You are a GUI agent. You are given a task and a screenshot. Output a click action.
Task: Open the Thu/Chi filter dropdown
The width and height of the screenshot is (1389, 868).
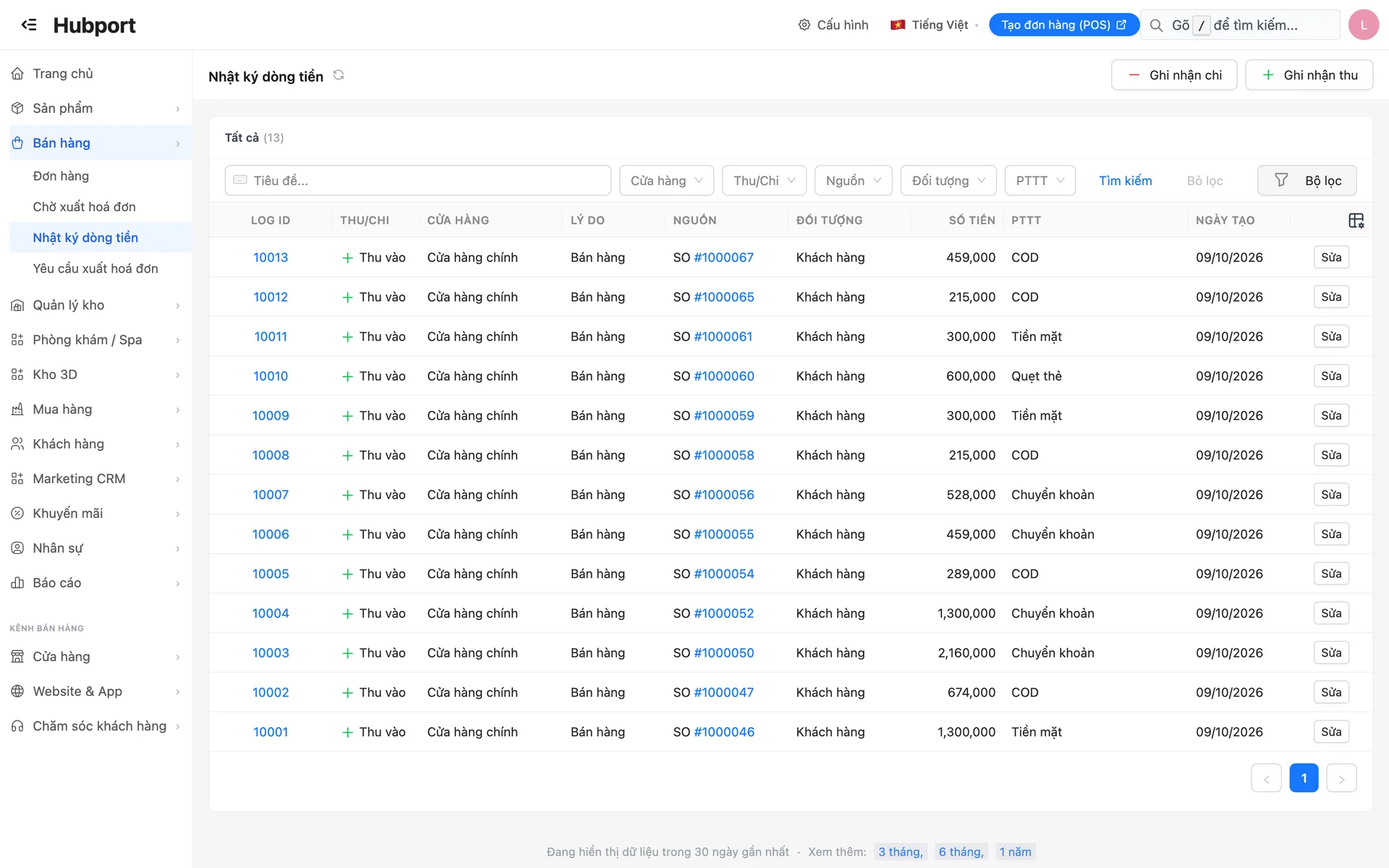click(x=764, y=181)
